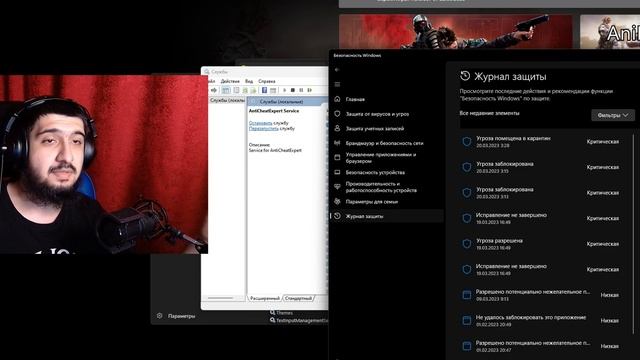This screenshot has width=640, height=360.
Task: Select Themes search result
Action: coord(281,313)
